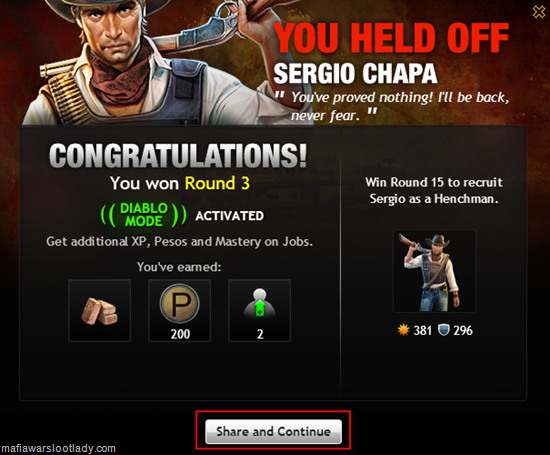Click the CONGRATULATIONS heading
550x455 pixels.
click(178, 155)
